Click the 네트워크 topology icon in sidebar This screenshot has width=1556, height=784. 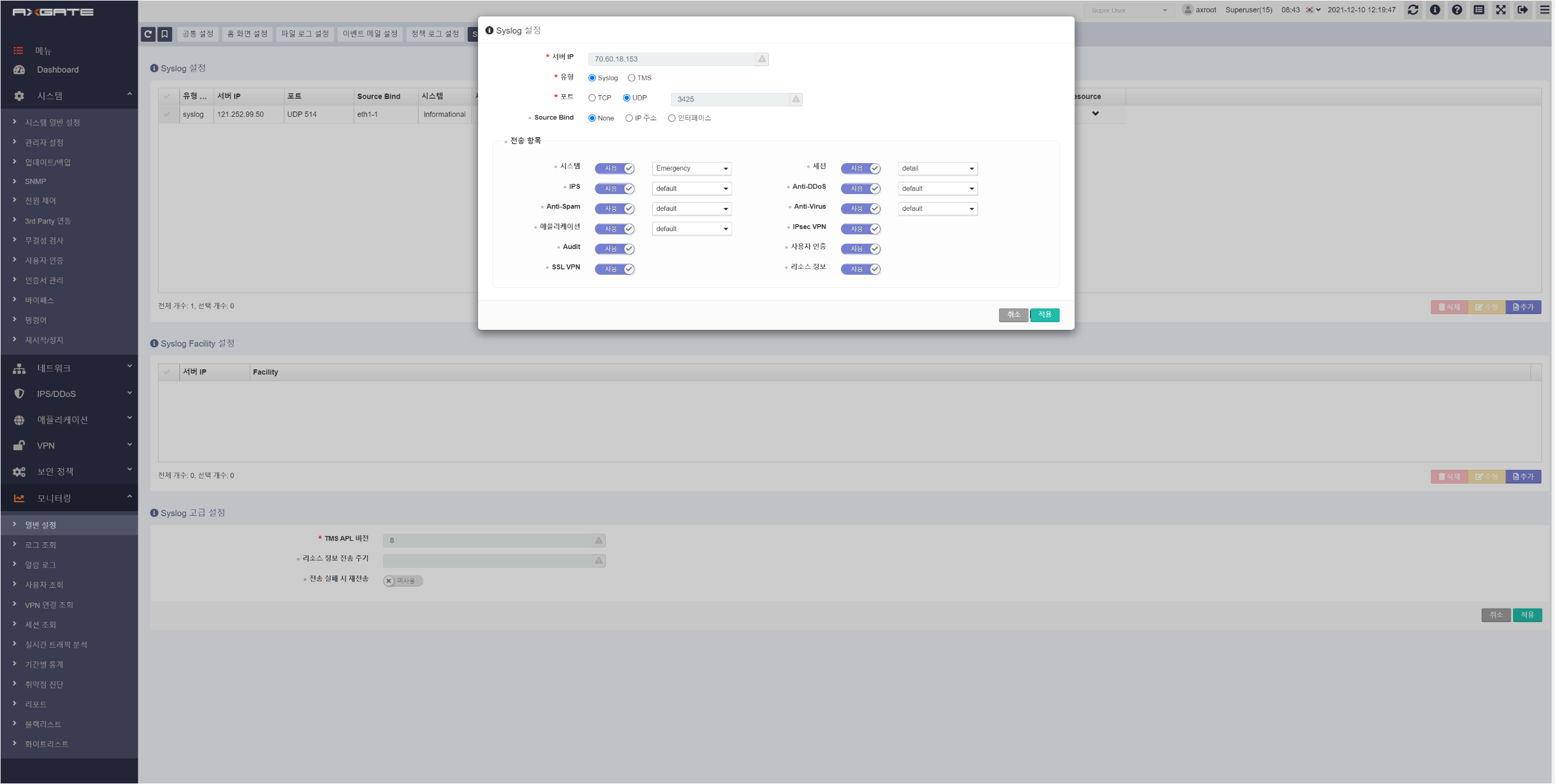19,368
